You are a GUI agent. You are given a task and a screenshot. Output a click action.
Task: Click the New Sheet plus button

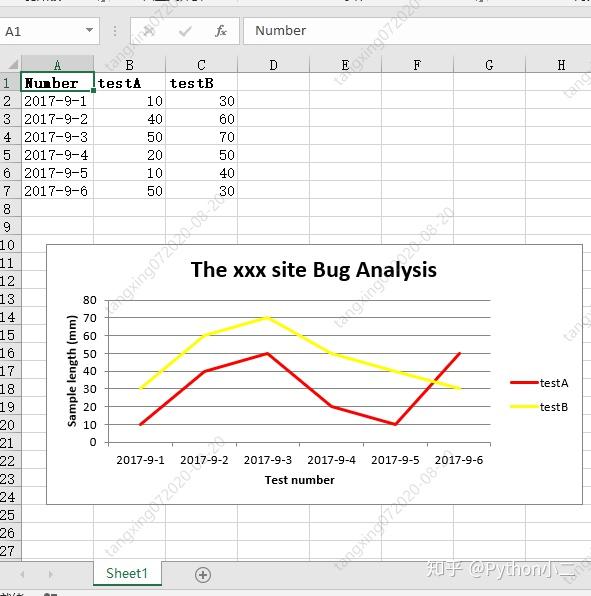tap(203, 575)
